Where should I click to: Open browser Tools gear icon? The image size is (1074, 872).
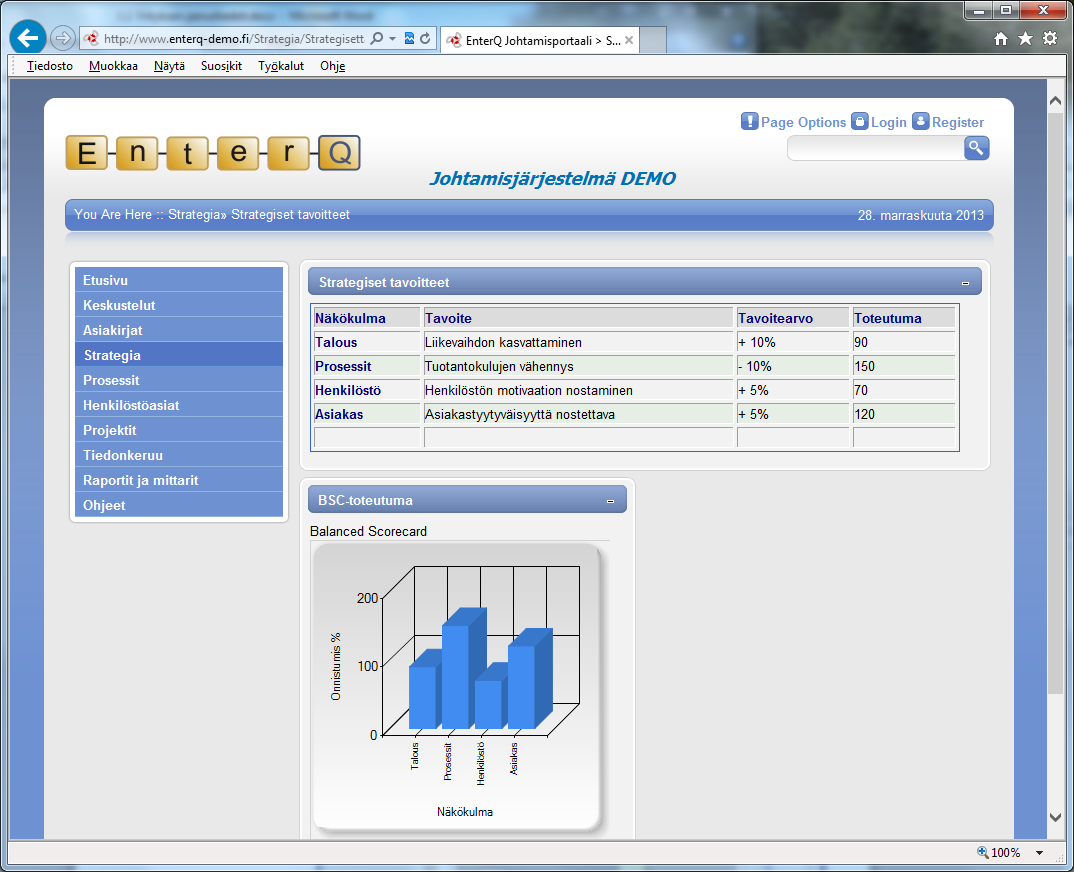tap(1050, 38)
